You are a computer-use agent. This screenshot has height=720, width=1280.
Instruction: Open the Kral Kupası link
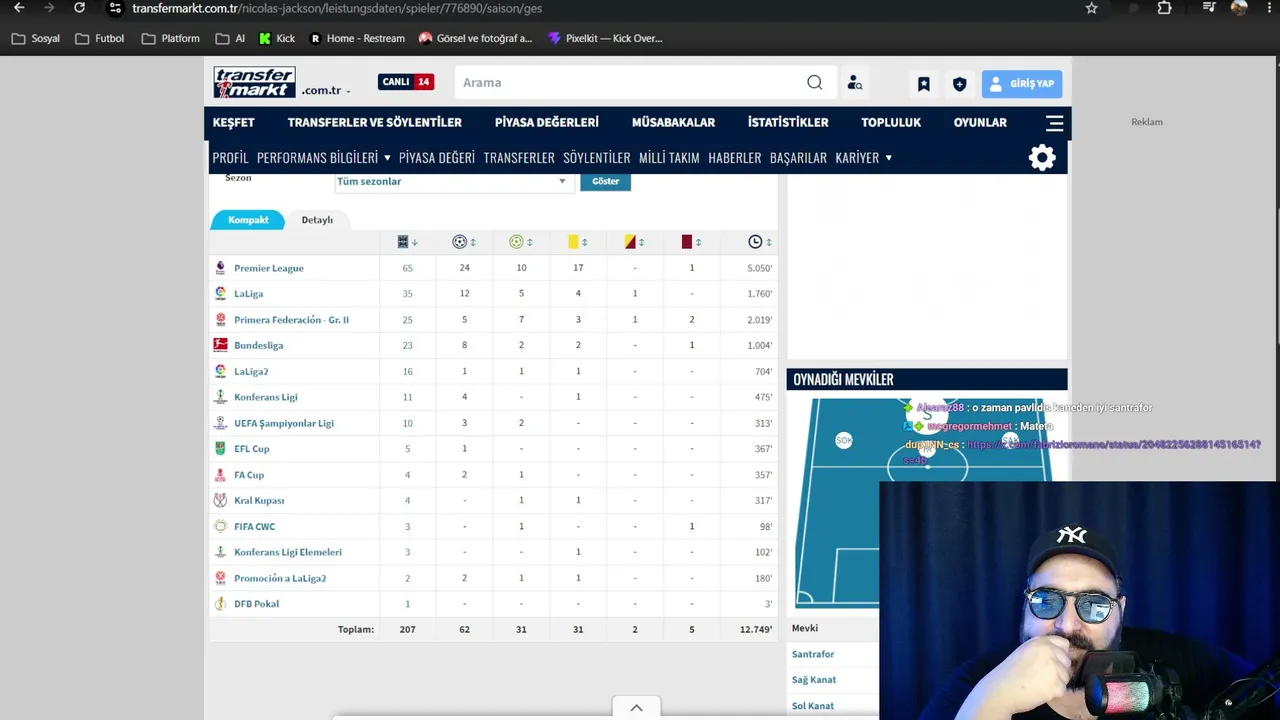pyautogui.click(x=259, y=501)
